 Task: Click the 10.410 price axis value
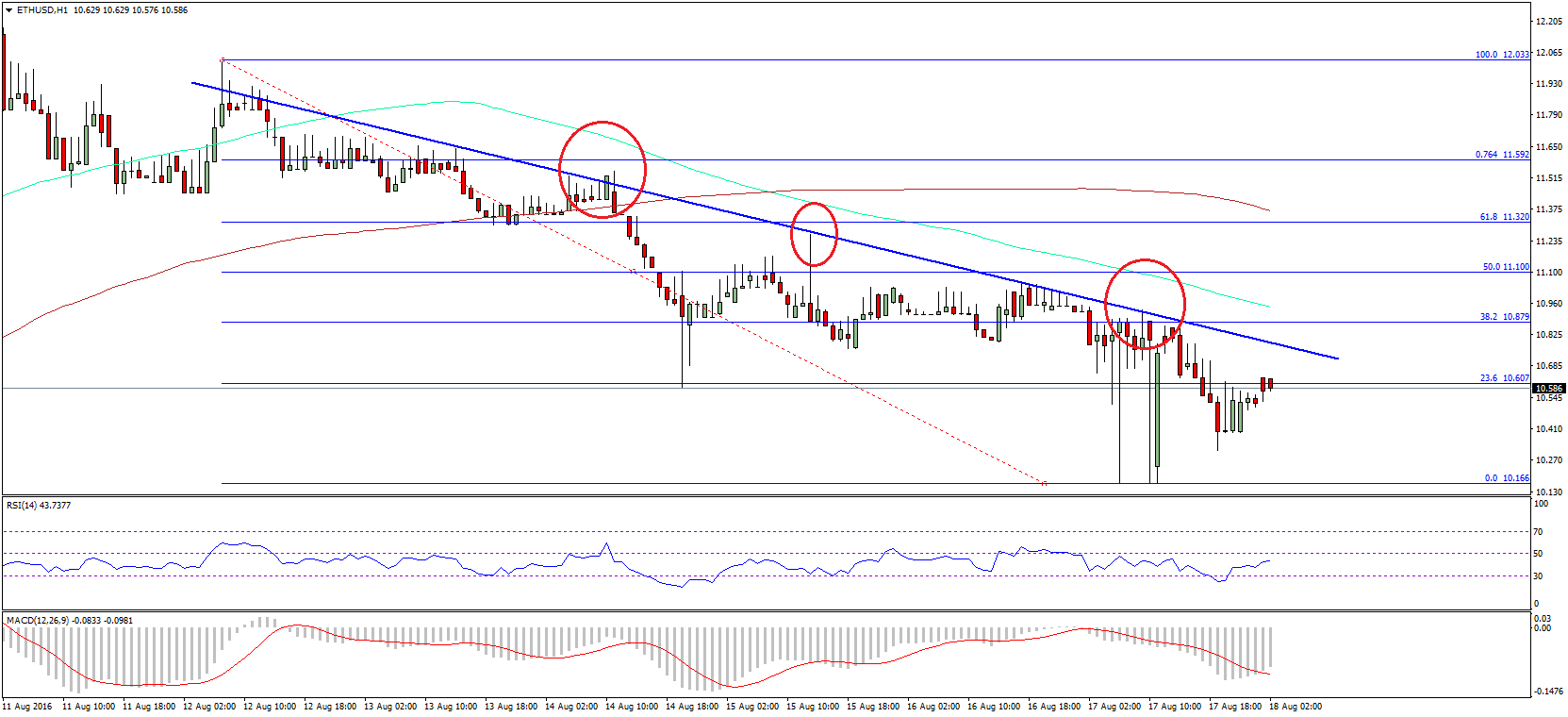click(1549, 429)
